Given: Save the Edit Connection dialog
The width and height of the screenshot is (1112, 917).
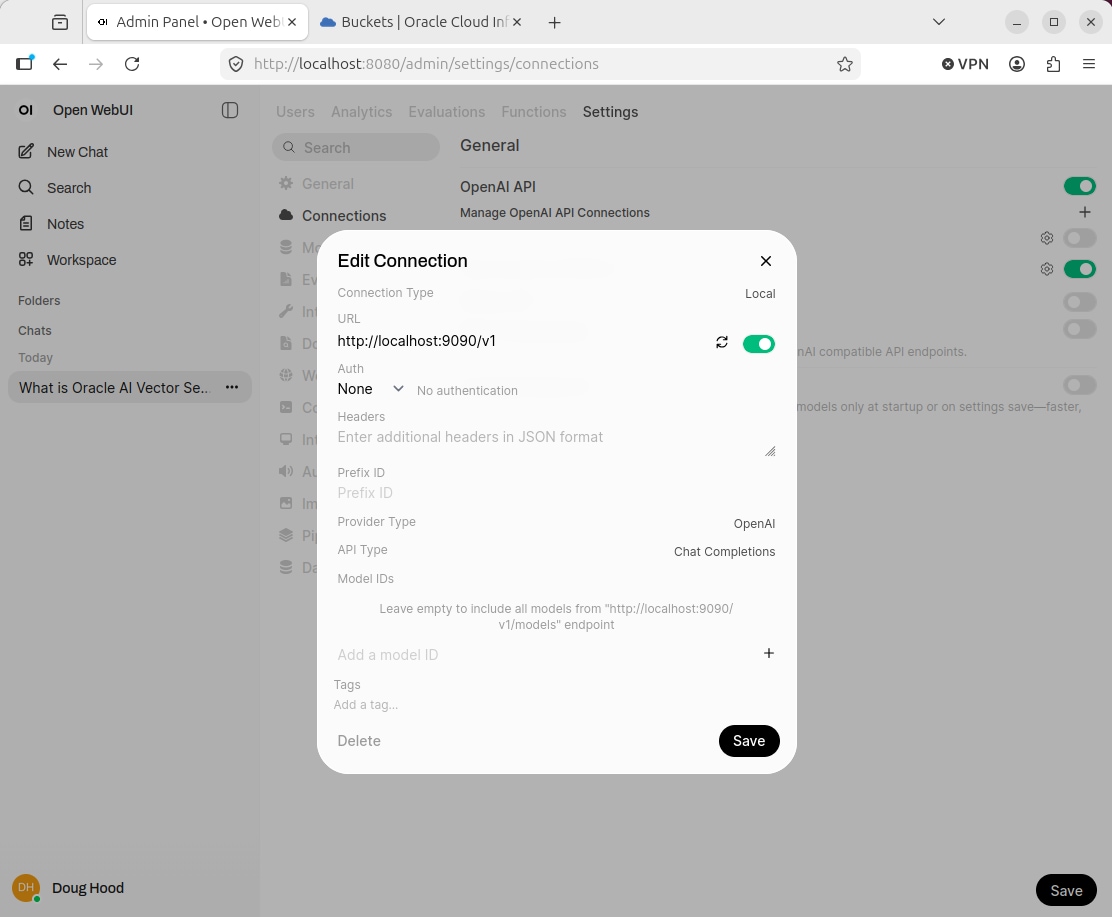Looking at the screenshot, I should (749, 741).
